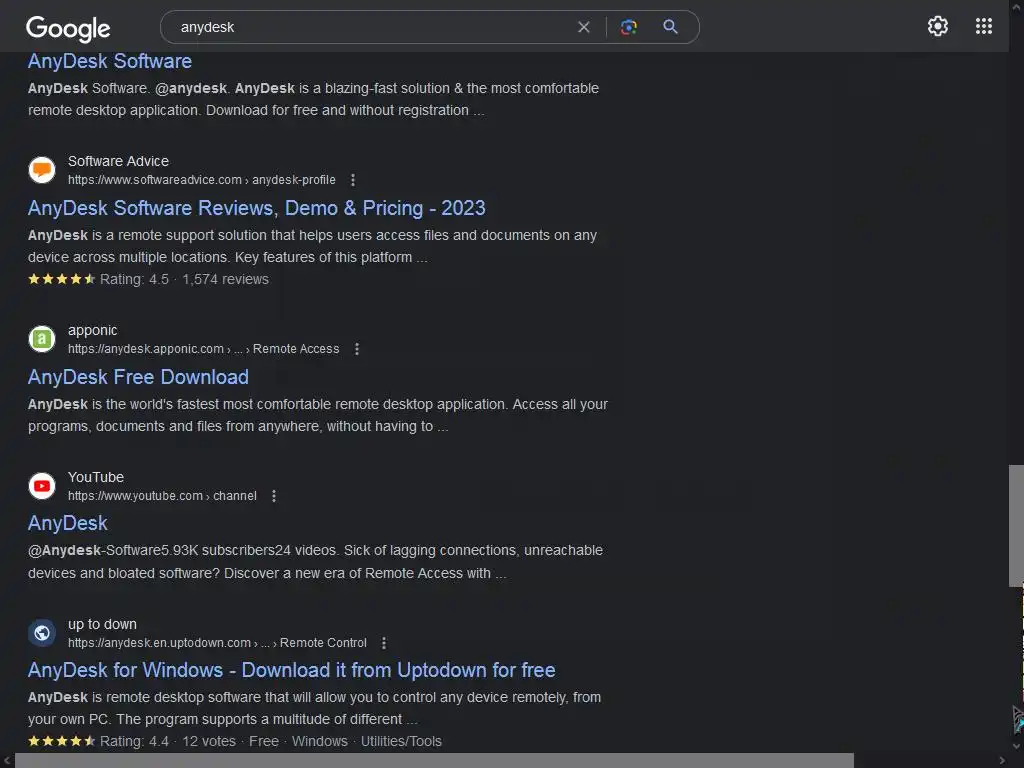
Task: Click the Software Advice site name
Action: tap(118, 161)
